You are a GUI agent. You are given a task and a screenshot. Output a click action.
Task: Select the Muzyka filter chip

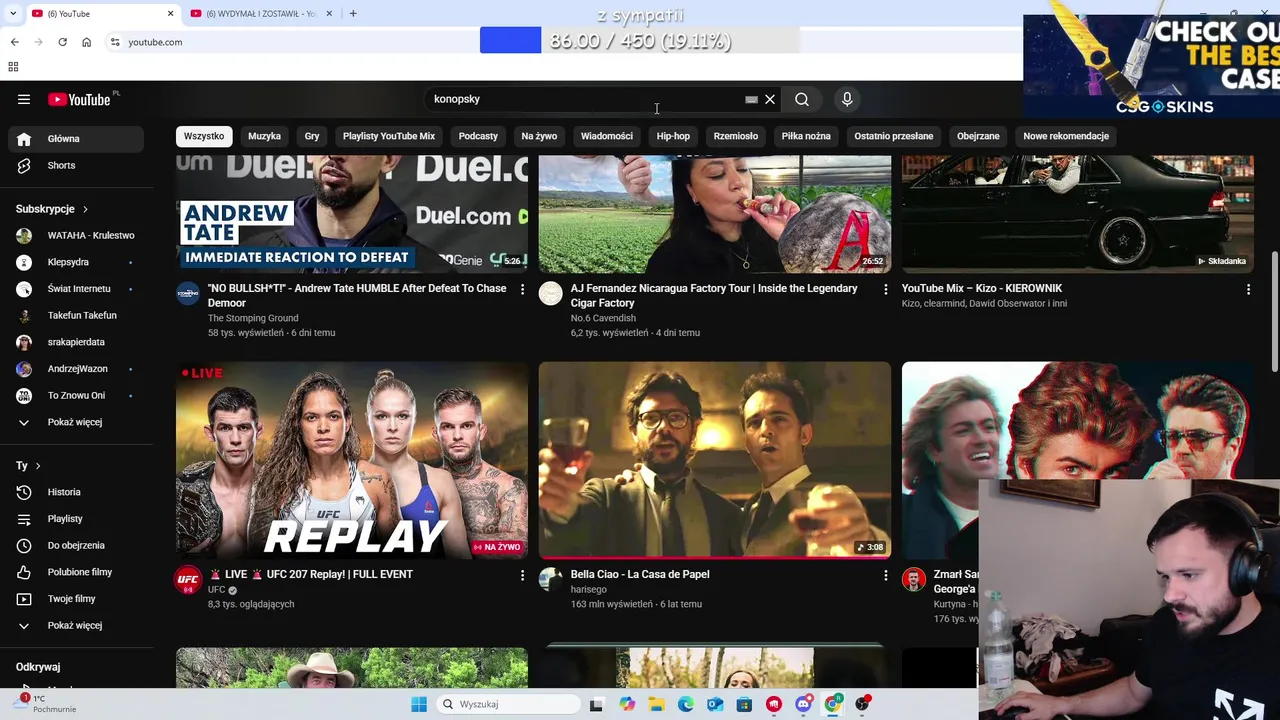(264, 136)
